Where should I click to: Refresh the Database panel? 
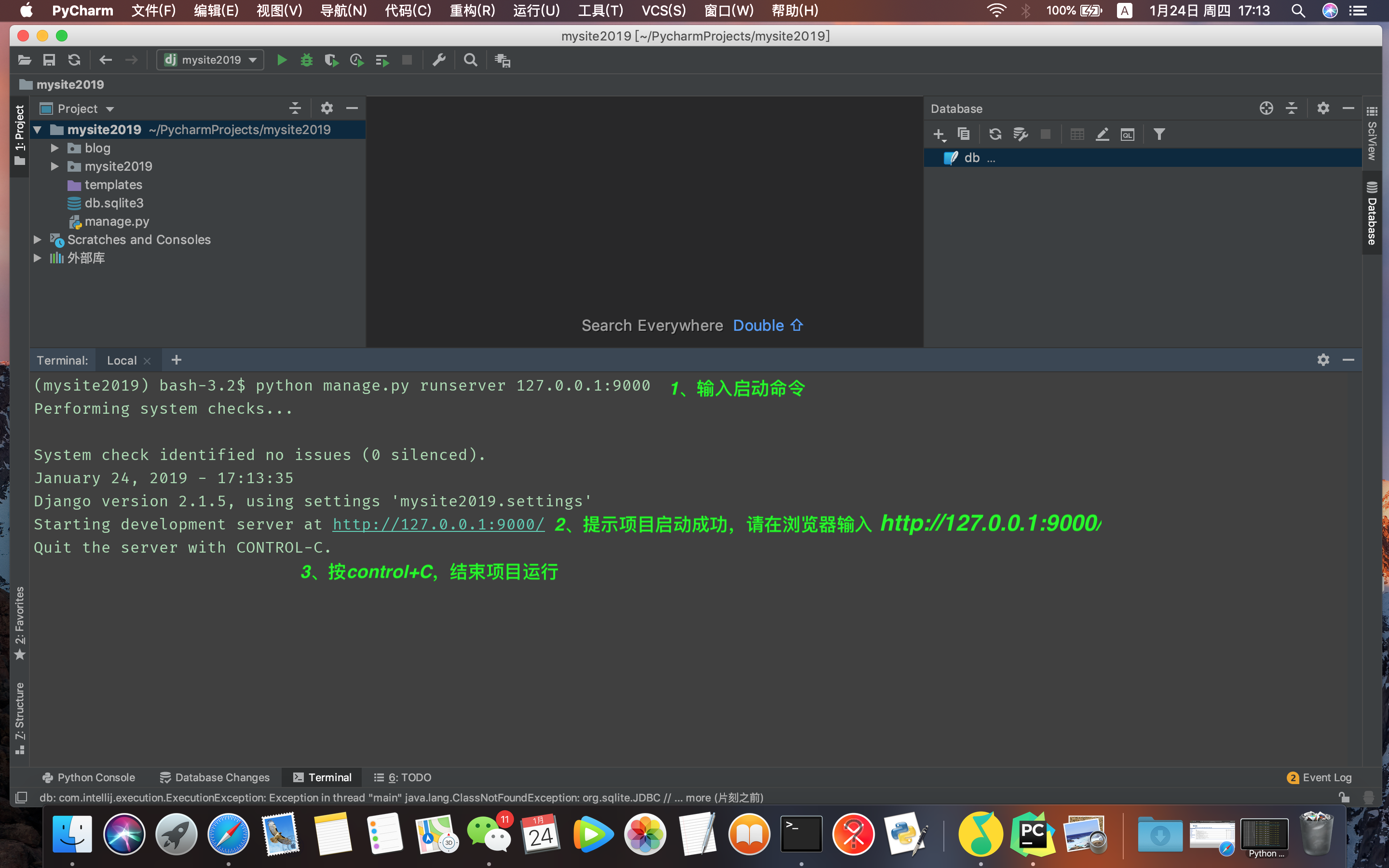(x=995, y=134)
